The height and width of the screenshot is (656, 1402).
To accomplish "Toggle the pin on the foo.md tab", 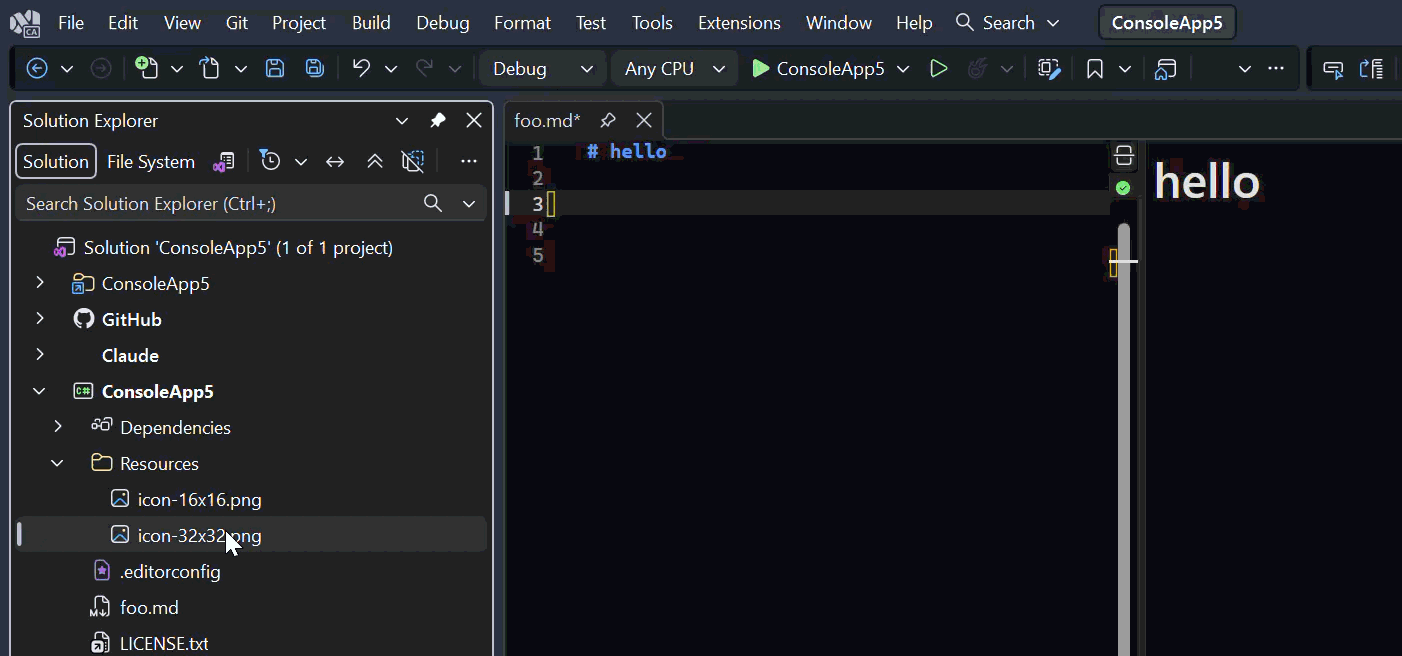I will coord(607,121).
